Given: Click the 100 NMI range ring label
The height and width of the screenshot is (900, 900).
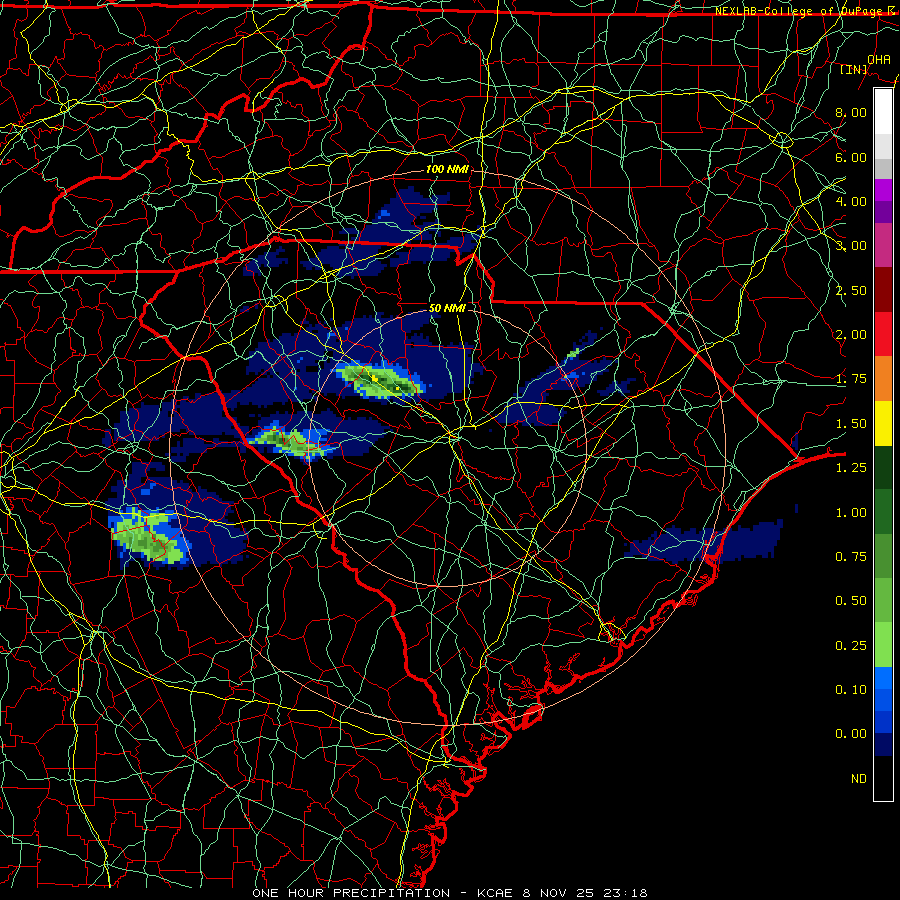Looking at the screenshot, I should (447, 169).
